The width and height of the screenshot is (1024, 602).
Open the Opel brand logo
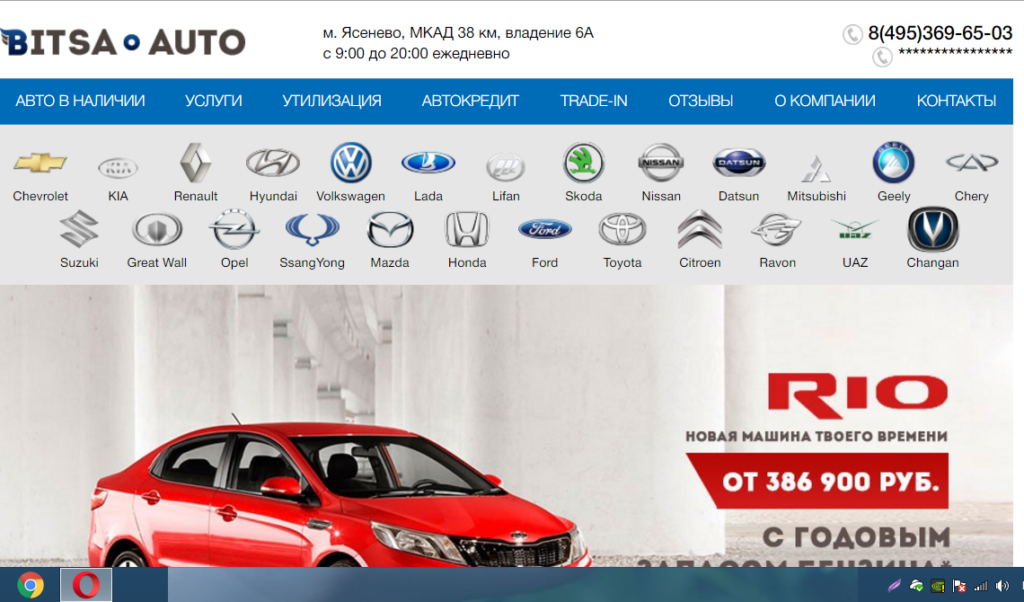234,229
